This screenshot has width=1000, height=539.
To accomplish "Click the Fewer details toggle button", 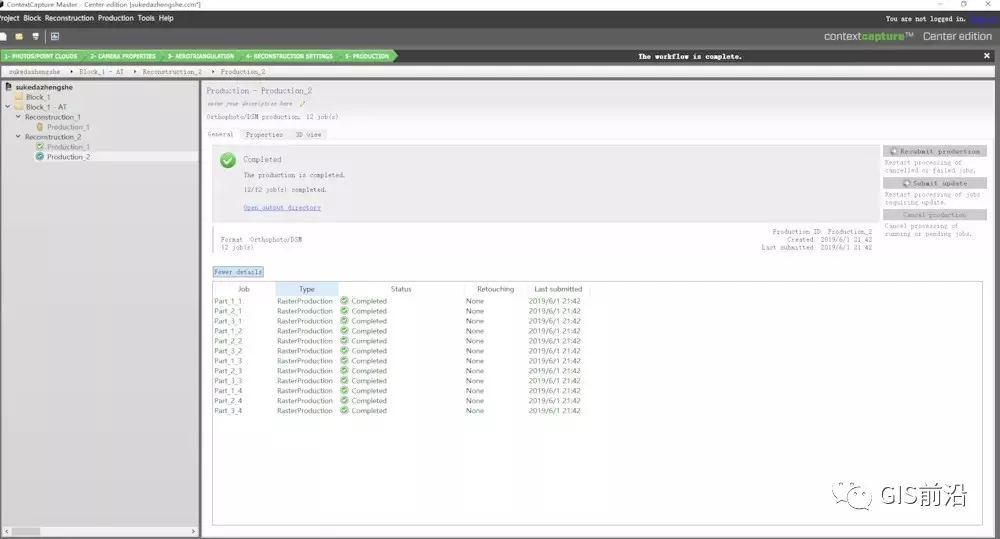I will pyautogui.click(x=238, y=272).
